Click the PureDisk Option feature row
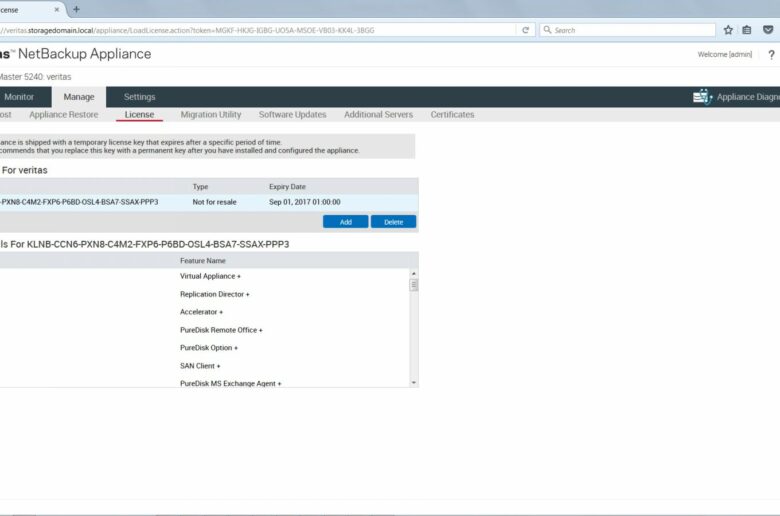The width and height of the screenshot is (780, 516). (209, 348)
